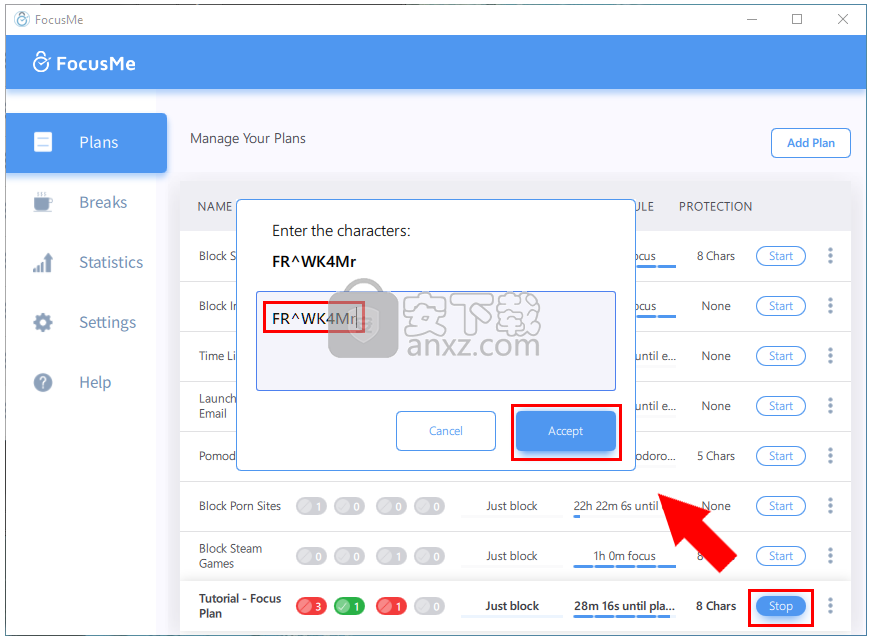Maximize the FocusMe window
872x640 pixels.
(x=797, y=19)
